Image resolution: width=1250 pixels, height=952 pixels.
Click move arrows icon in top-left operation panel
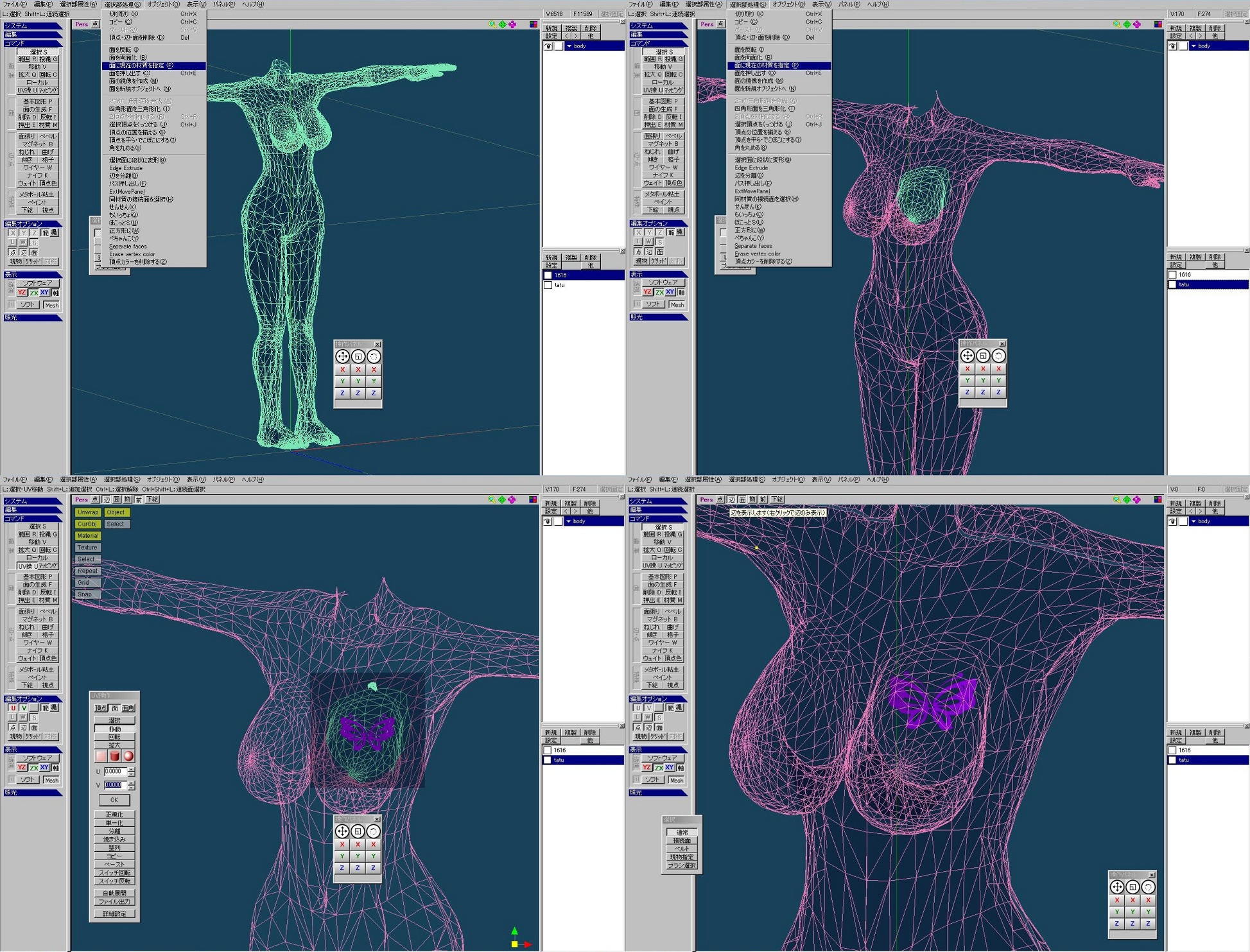coord(342,356)
